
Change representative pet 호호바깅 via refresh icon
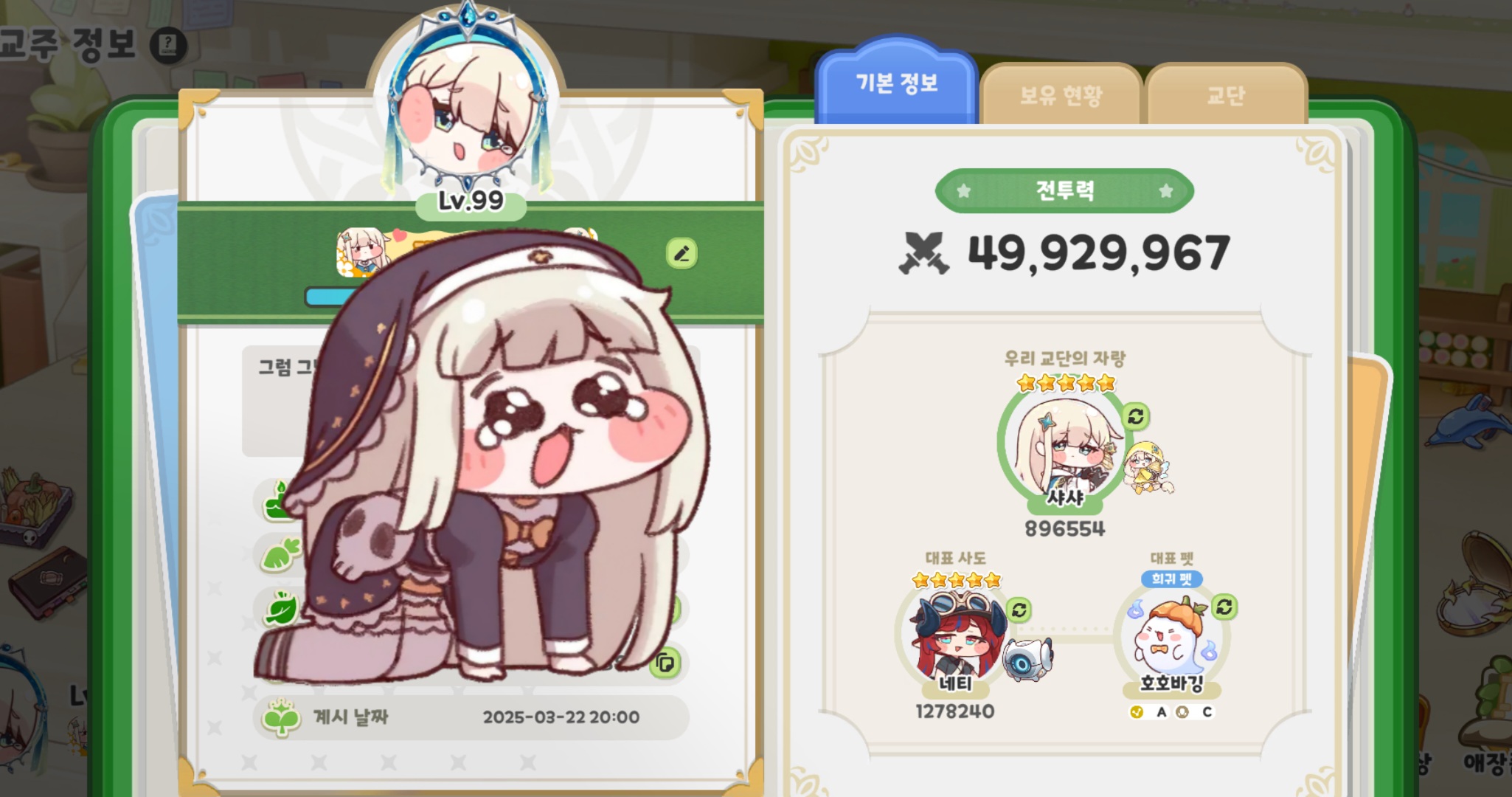click(x=1224, y=607)
